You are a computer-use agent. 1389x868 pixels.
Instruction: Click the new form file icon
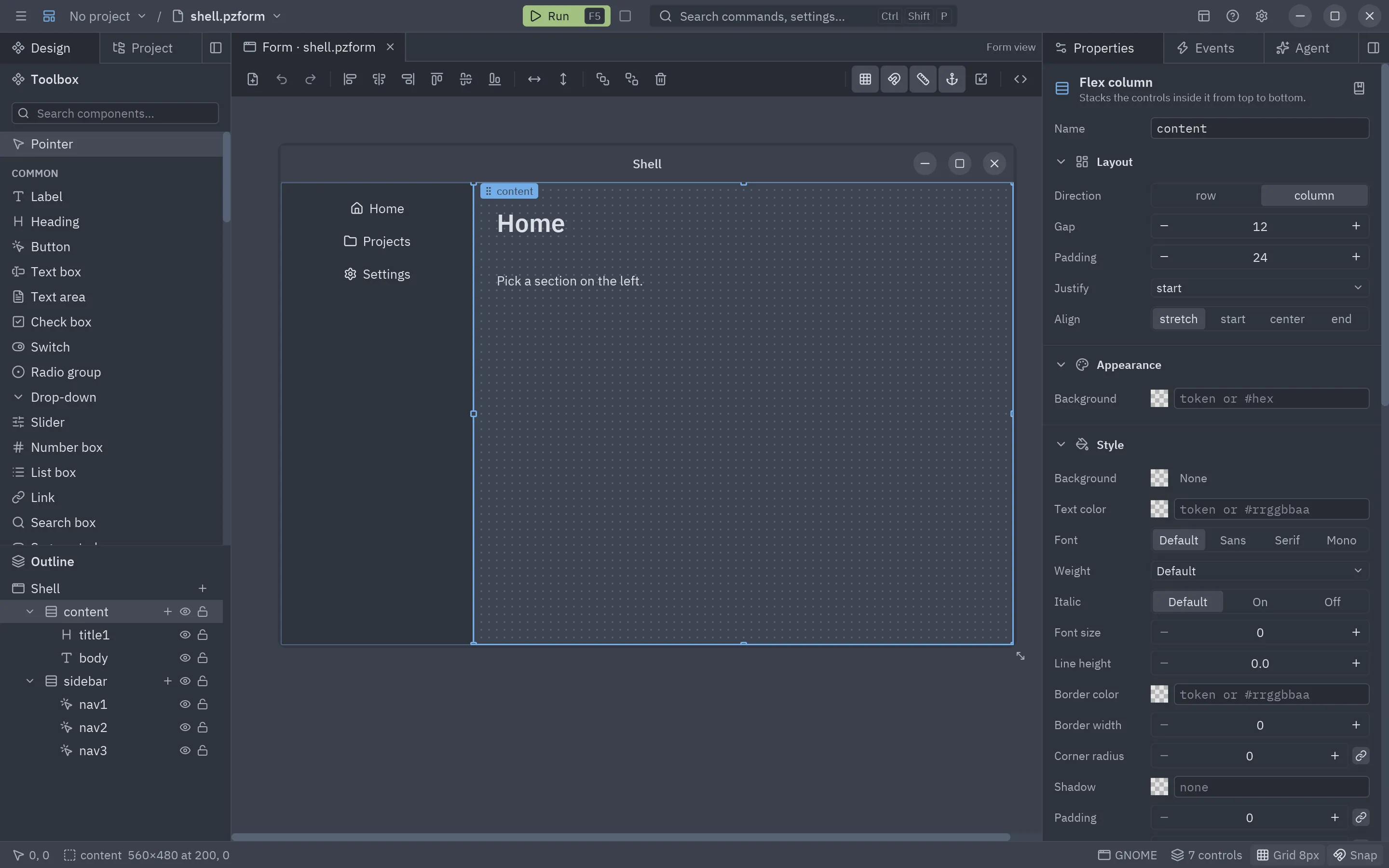(x=253, y=79)
